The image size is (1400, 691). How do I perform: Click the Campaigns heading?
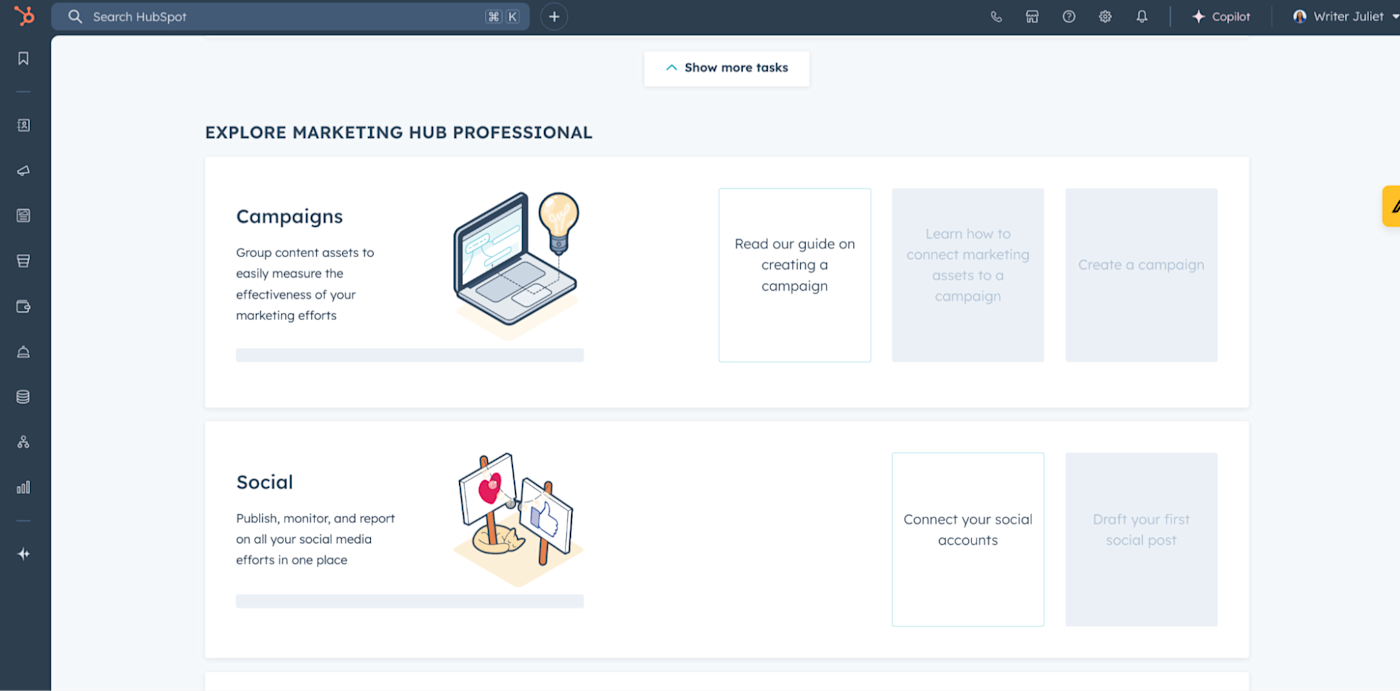[x=289, y=217]
